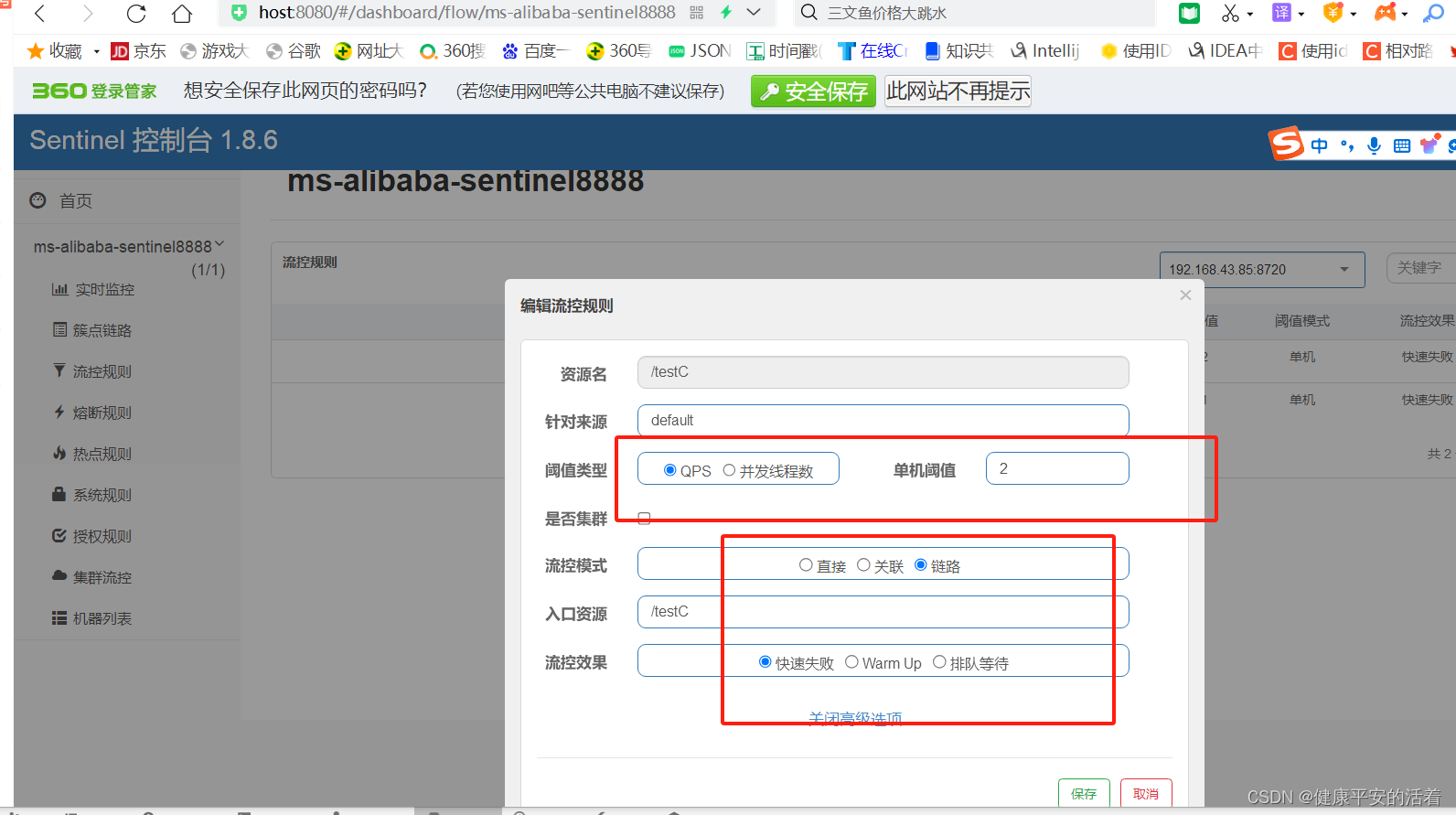Image resolution: width=1456 pixels, height=815 pixels.
Task: Open Sogou skin shirt icon
Action: (1429, 145)
